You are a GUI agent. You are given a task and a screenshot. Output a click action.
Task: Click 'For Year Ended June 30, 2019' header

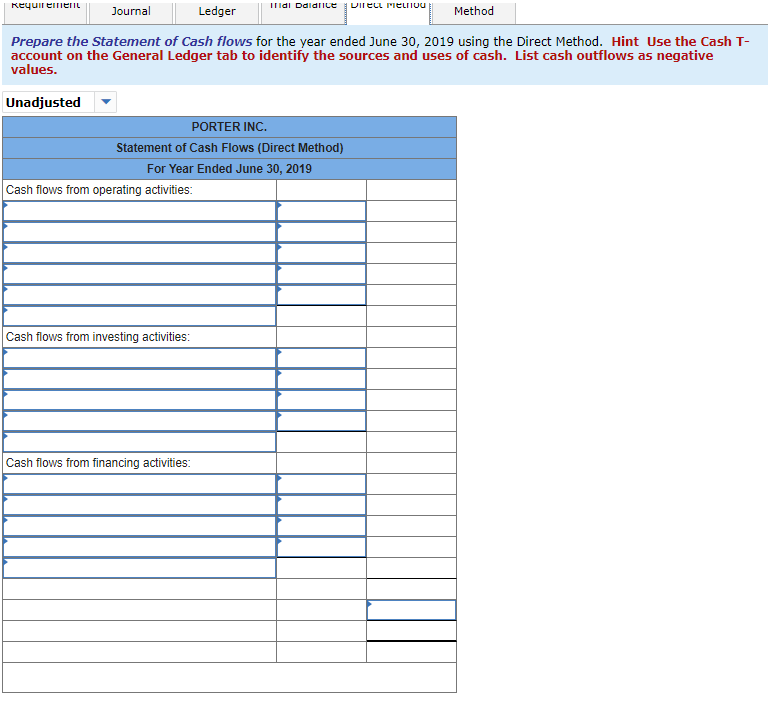click(x=229, y=169)
